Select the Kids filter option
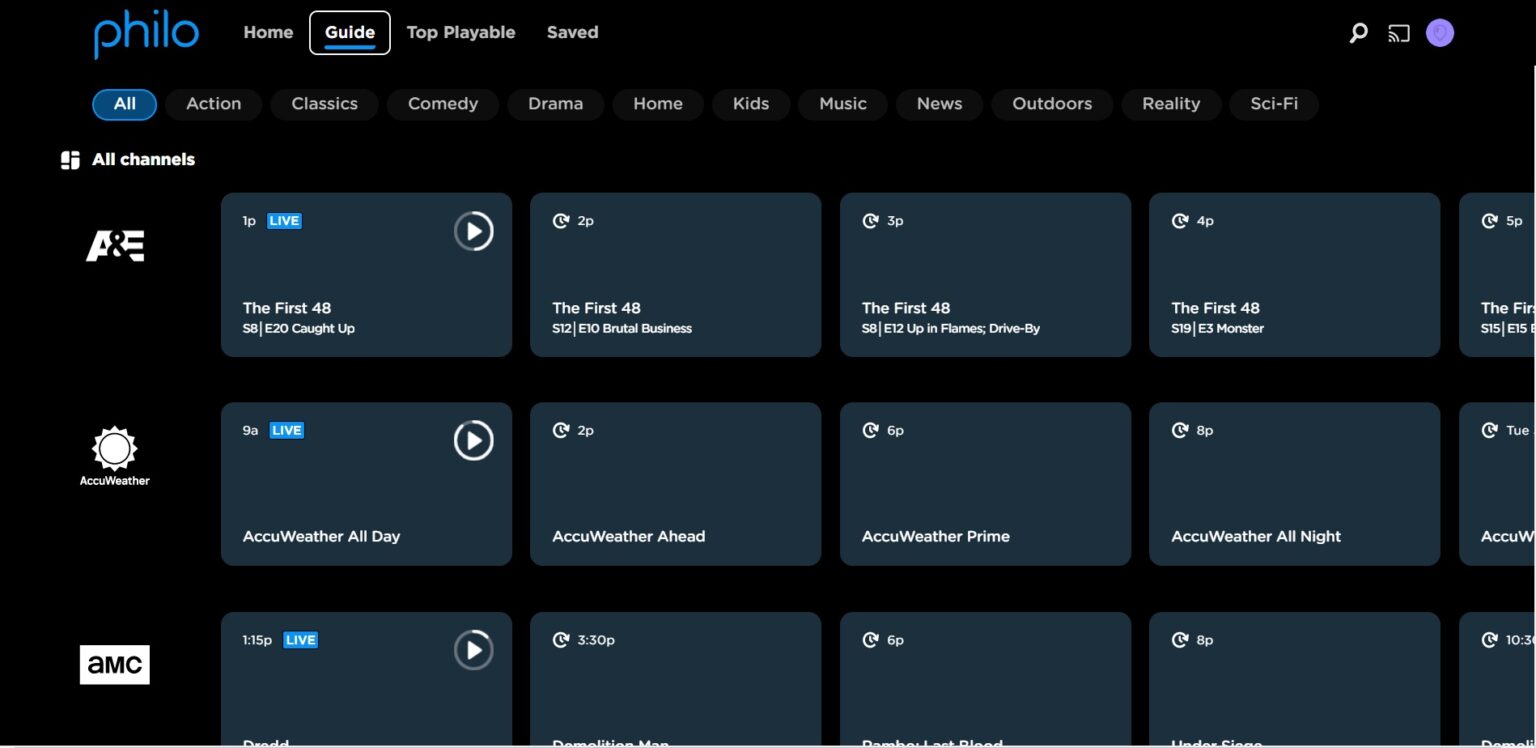The height and width of the screenshot is (748, 1536). (751, 104)
